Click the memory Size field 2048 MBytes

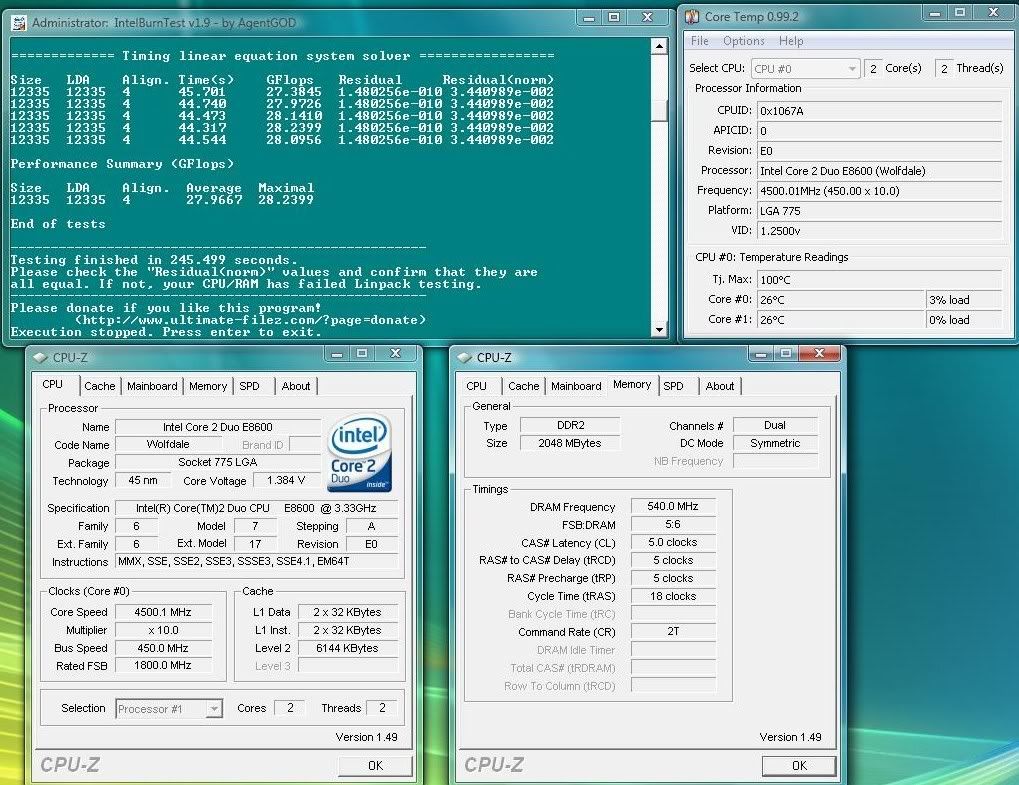570,443
